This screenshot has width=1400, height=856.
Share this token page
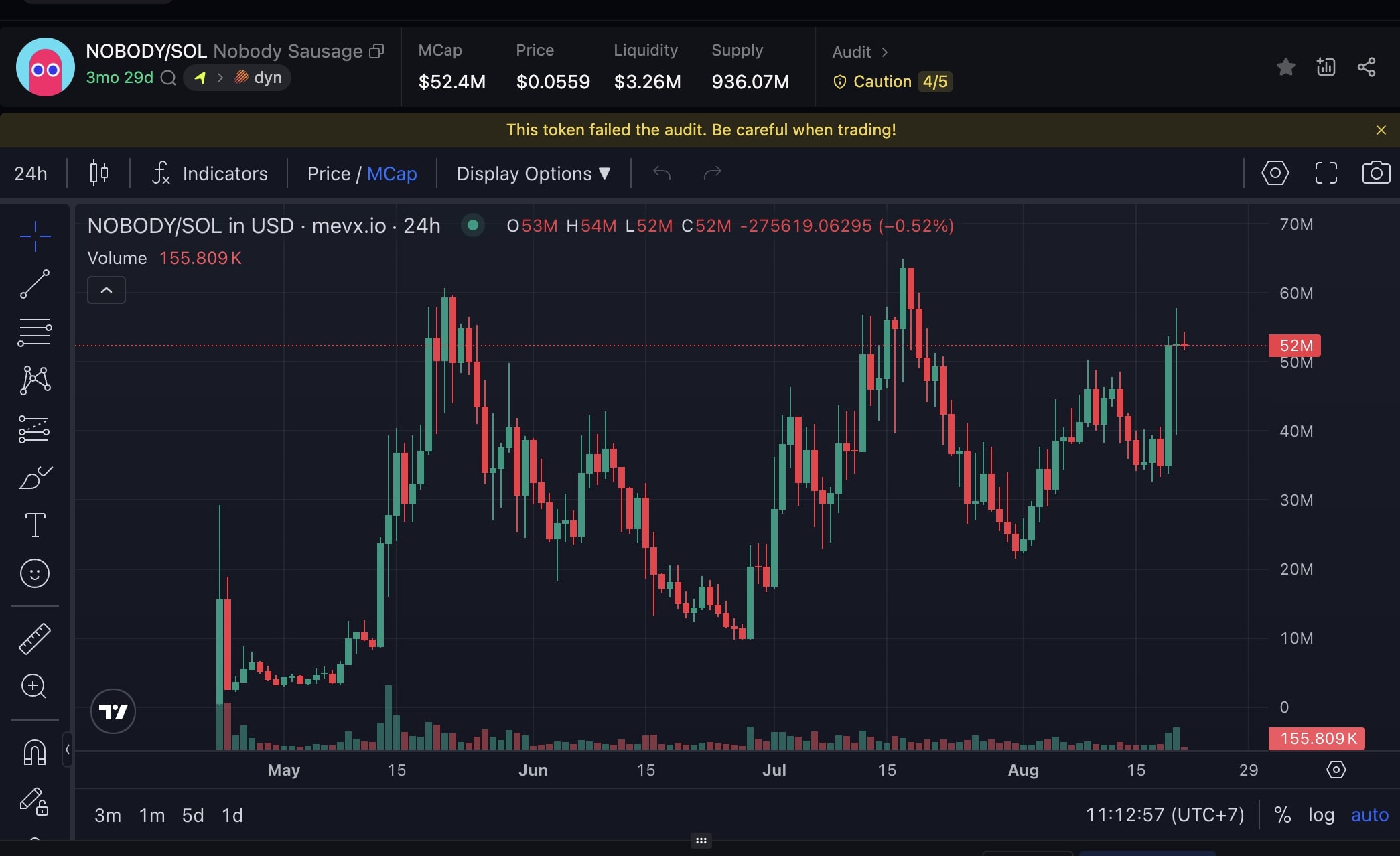coord(1367,67)
